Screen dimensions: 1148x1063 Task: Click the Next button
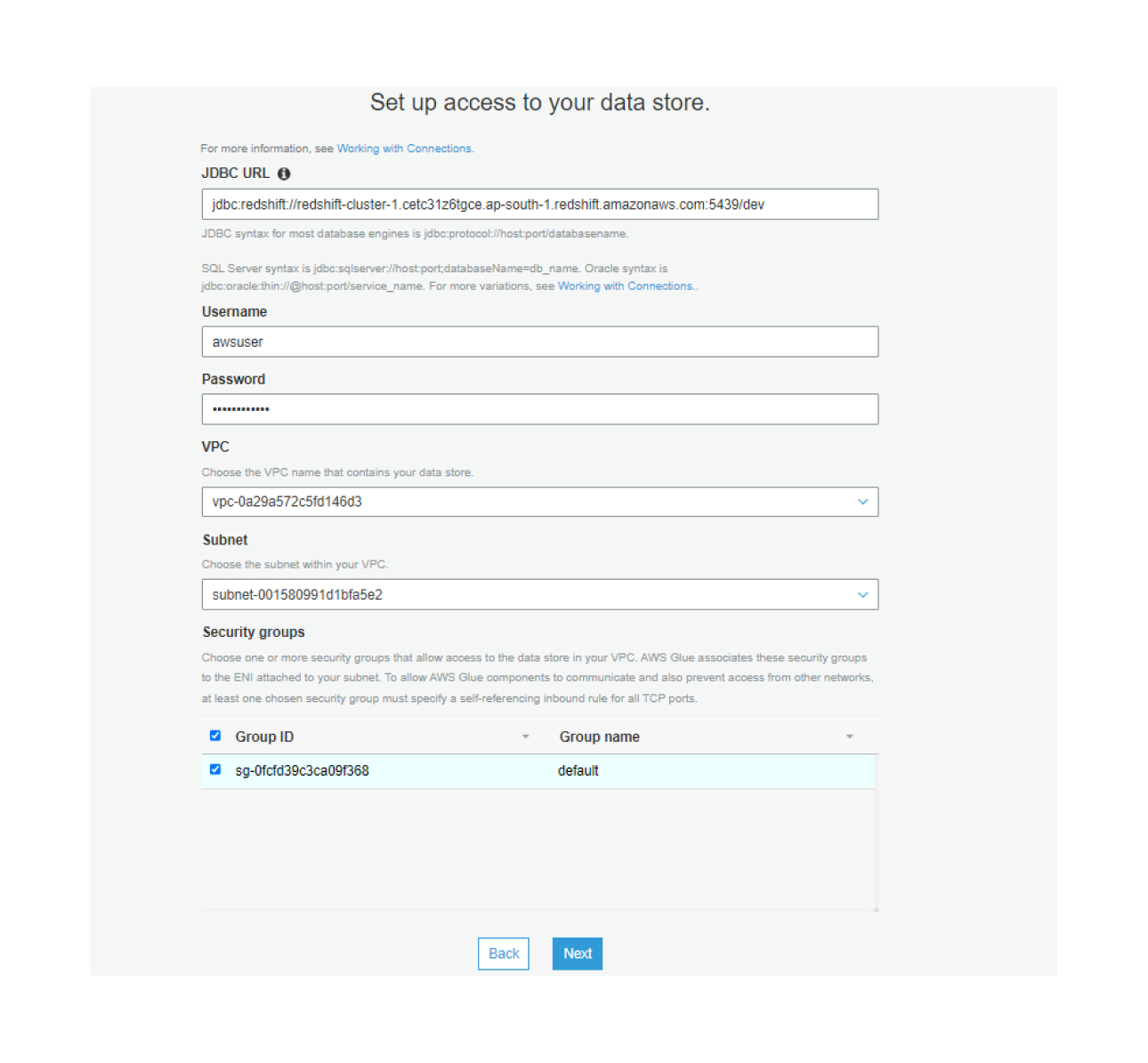[578, 954]
